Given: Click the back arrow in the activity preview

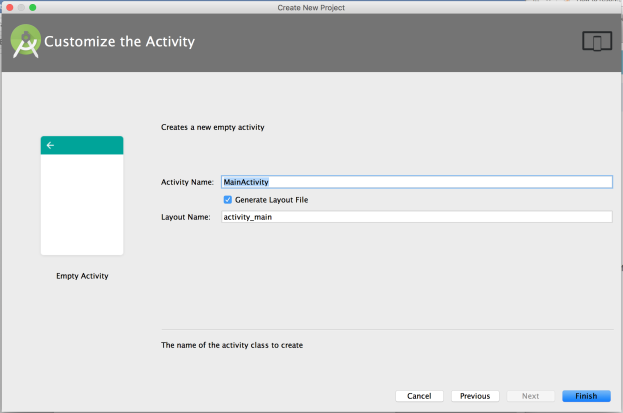Looking at the screenshot, I should pos(50,145).
